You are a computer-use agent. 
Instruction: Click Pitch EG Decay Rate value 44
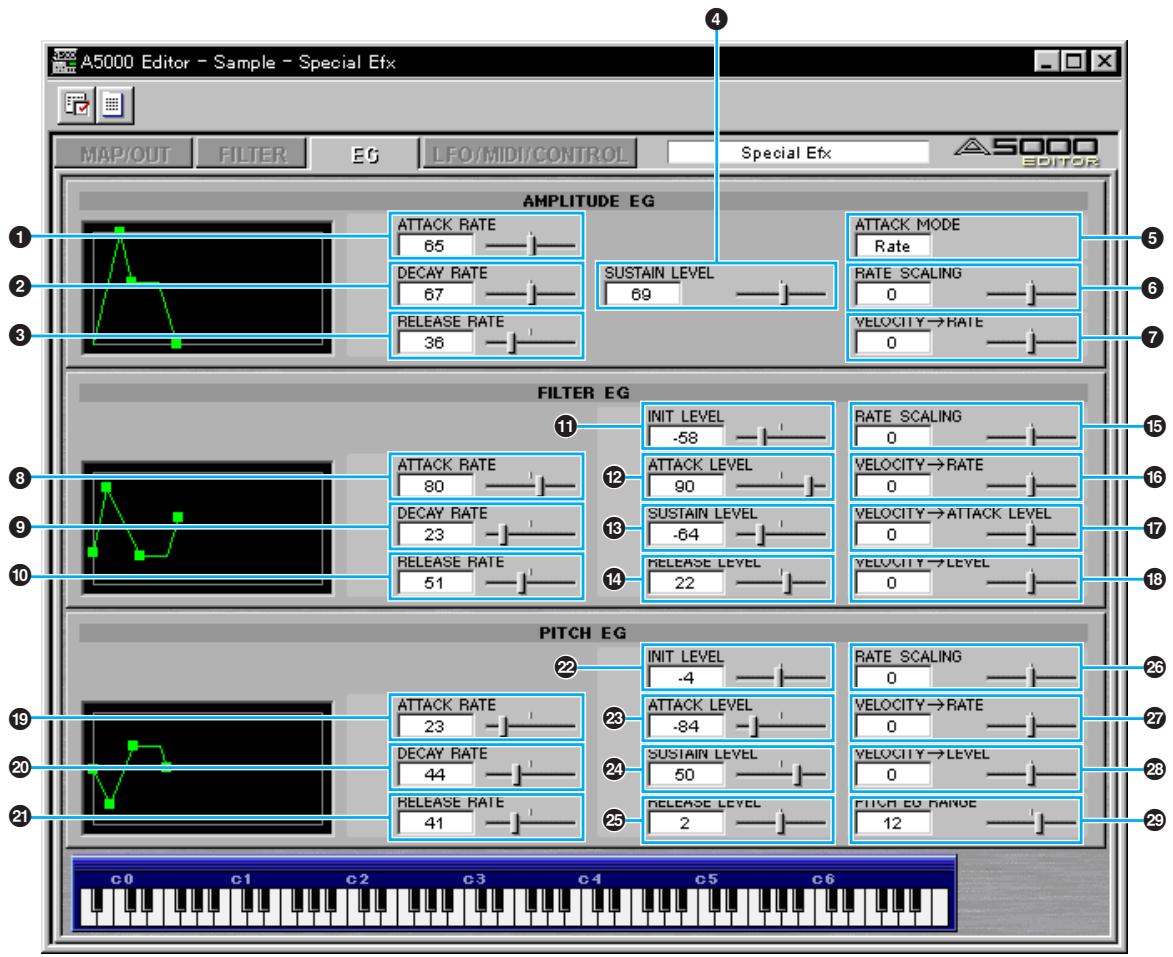pos(435,775)
